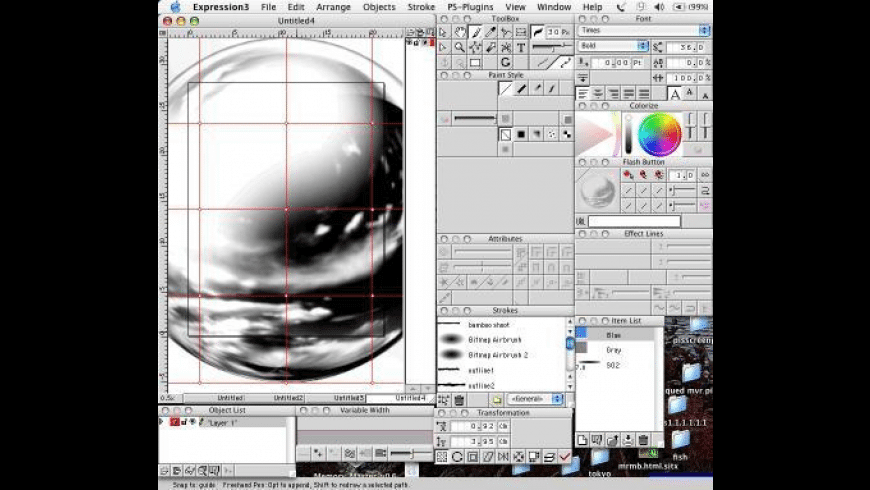Open the General strokes category dropdown
This screenshot has height=490, width=870.
pos(535,399)
